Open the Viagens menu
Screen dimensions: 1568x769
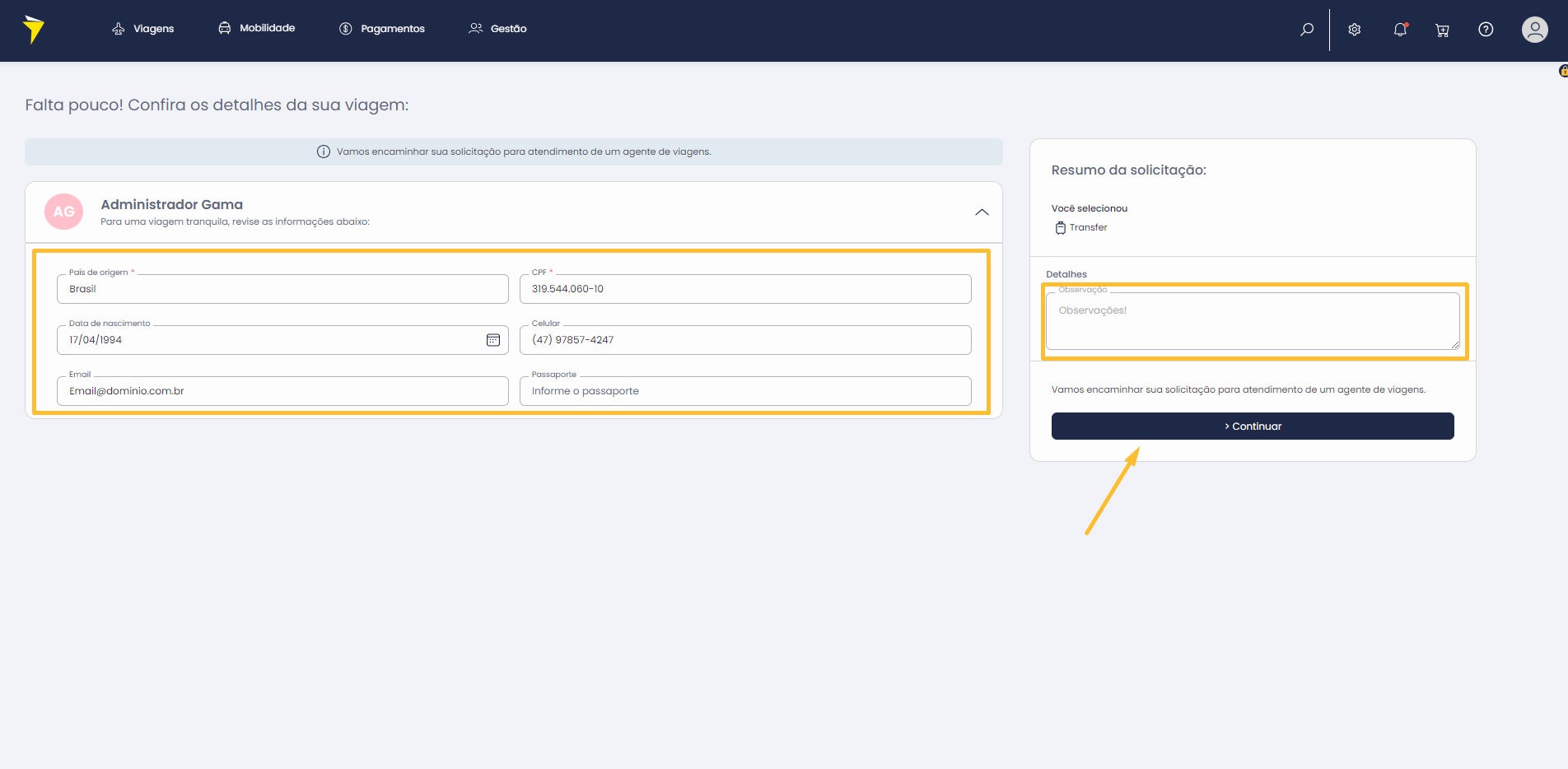point(143,29)
